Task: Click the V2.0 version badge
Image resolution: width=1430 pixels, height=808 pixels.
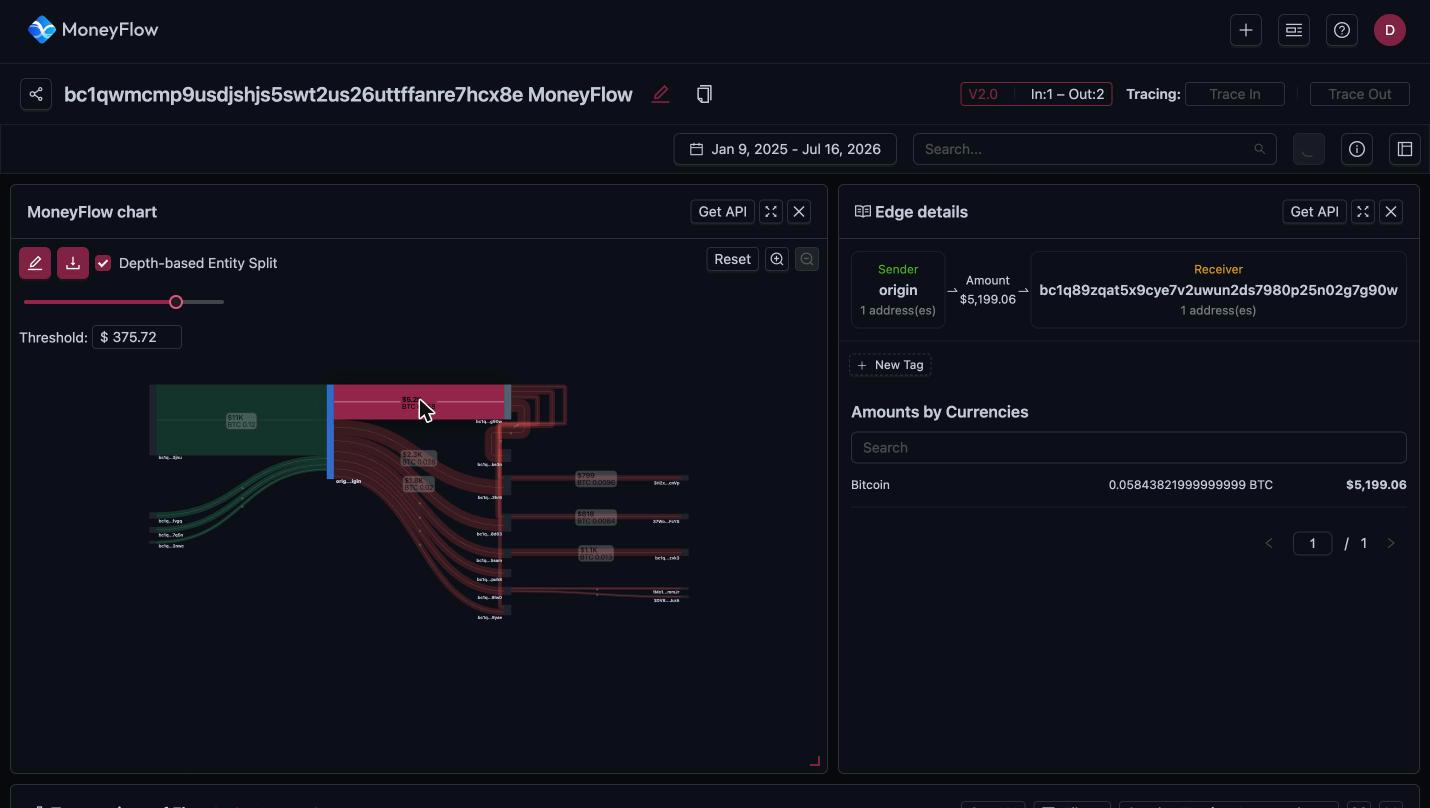Action: pos(983,94)
